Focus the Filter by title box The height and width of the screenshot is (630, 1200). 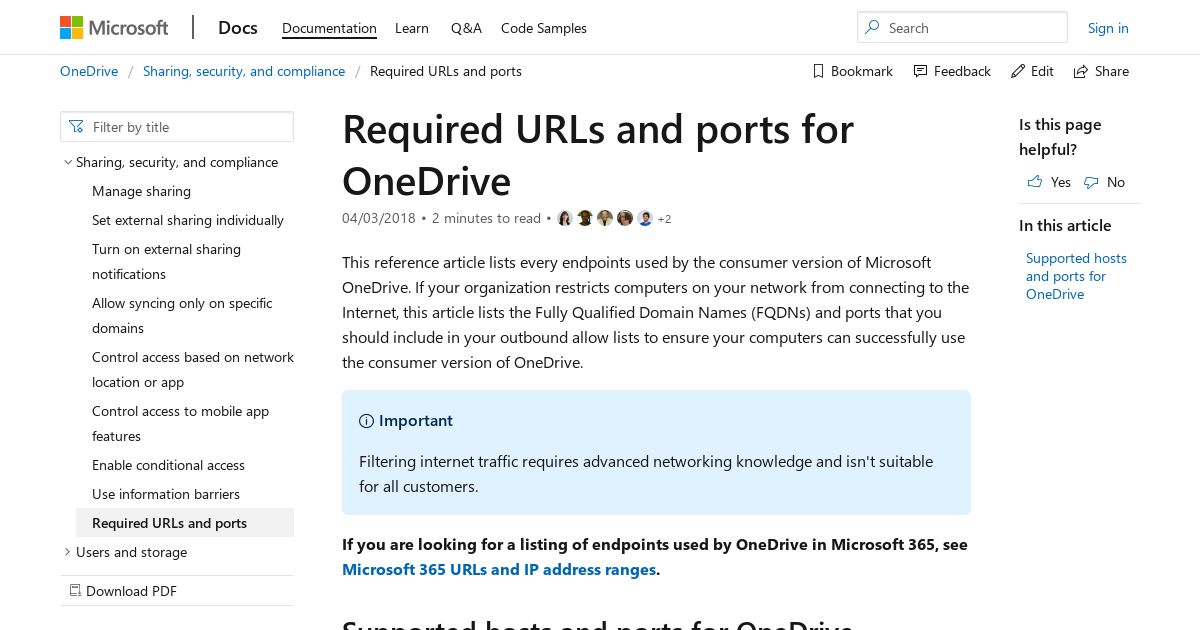pos(177,127)
